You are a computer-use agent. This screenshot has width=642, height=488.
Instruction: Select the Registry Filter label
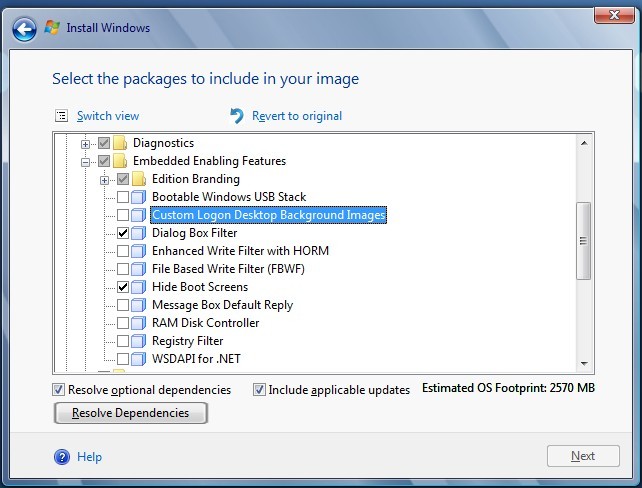pos(188,341)
